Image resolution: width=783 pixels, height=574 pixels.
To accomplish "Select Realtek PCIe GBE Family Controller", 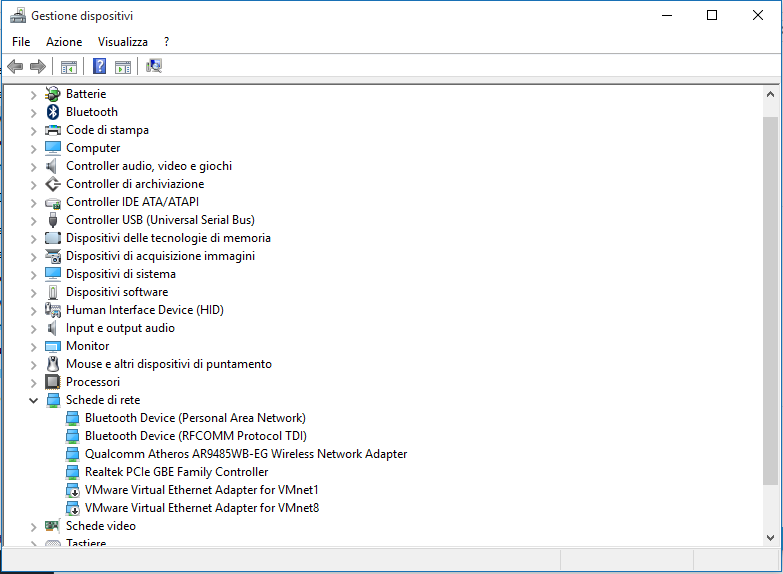I will coord(176,472).
